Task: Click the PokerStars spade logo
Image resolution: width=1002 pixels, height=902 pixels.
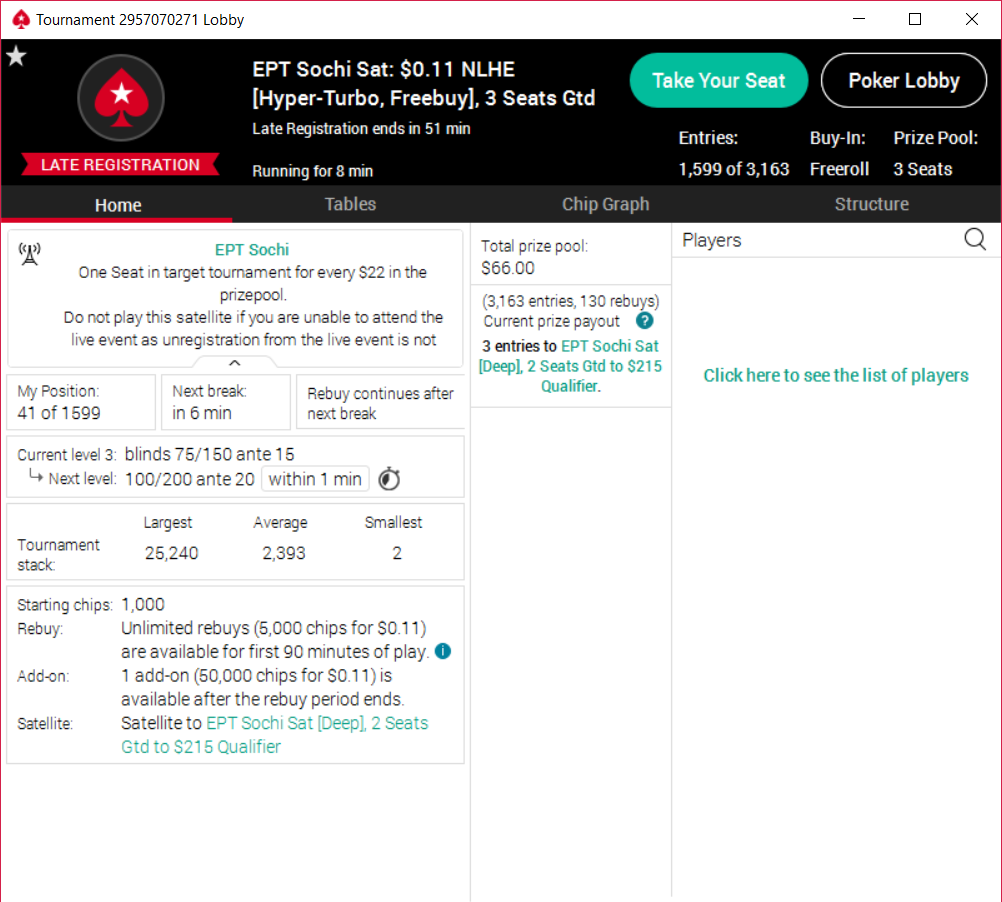Action: pos(121,98)
